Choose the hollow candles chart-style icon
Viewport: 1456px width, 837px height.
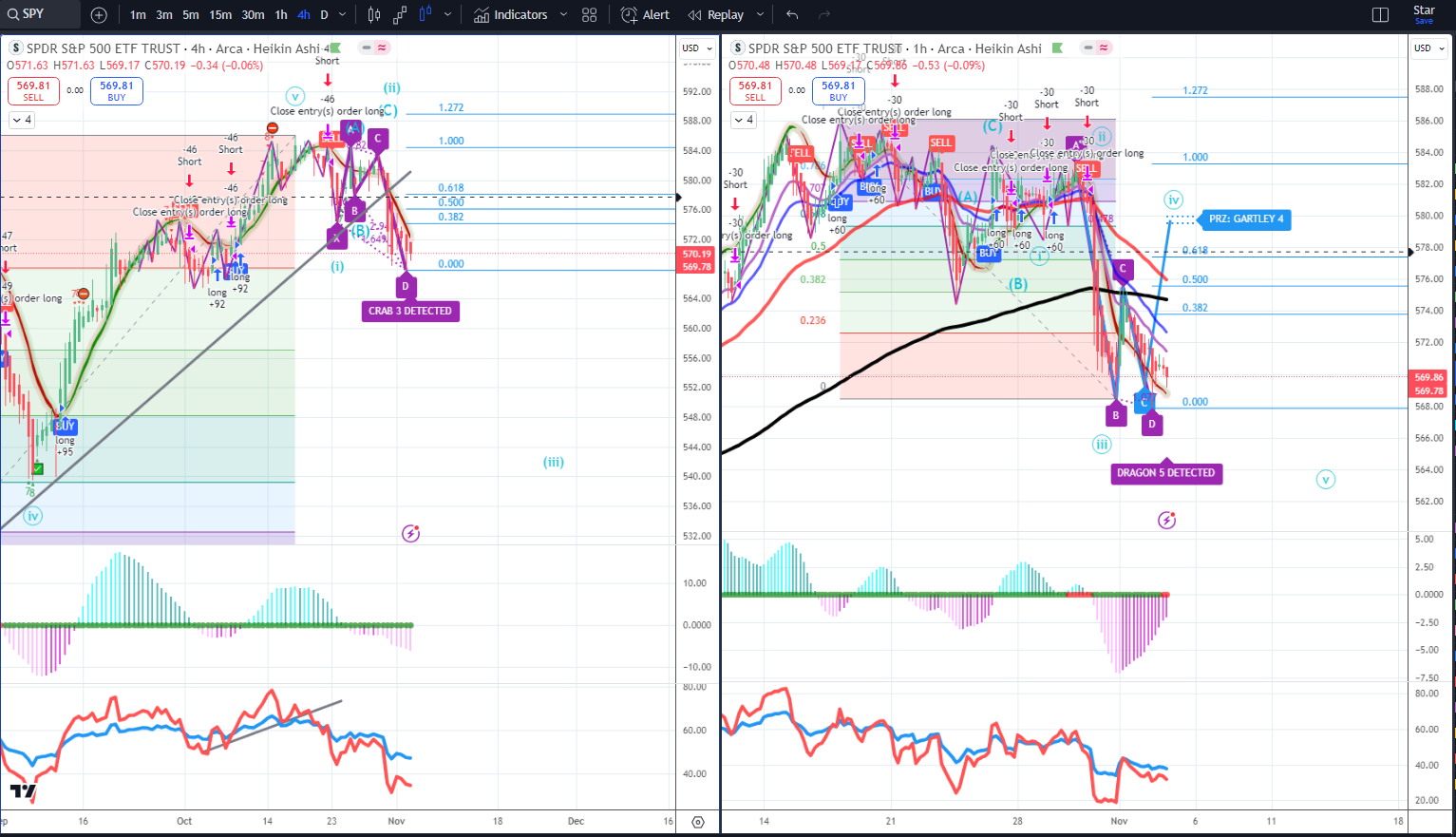pyautogui.click(x=374, y=14)
